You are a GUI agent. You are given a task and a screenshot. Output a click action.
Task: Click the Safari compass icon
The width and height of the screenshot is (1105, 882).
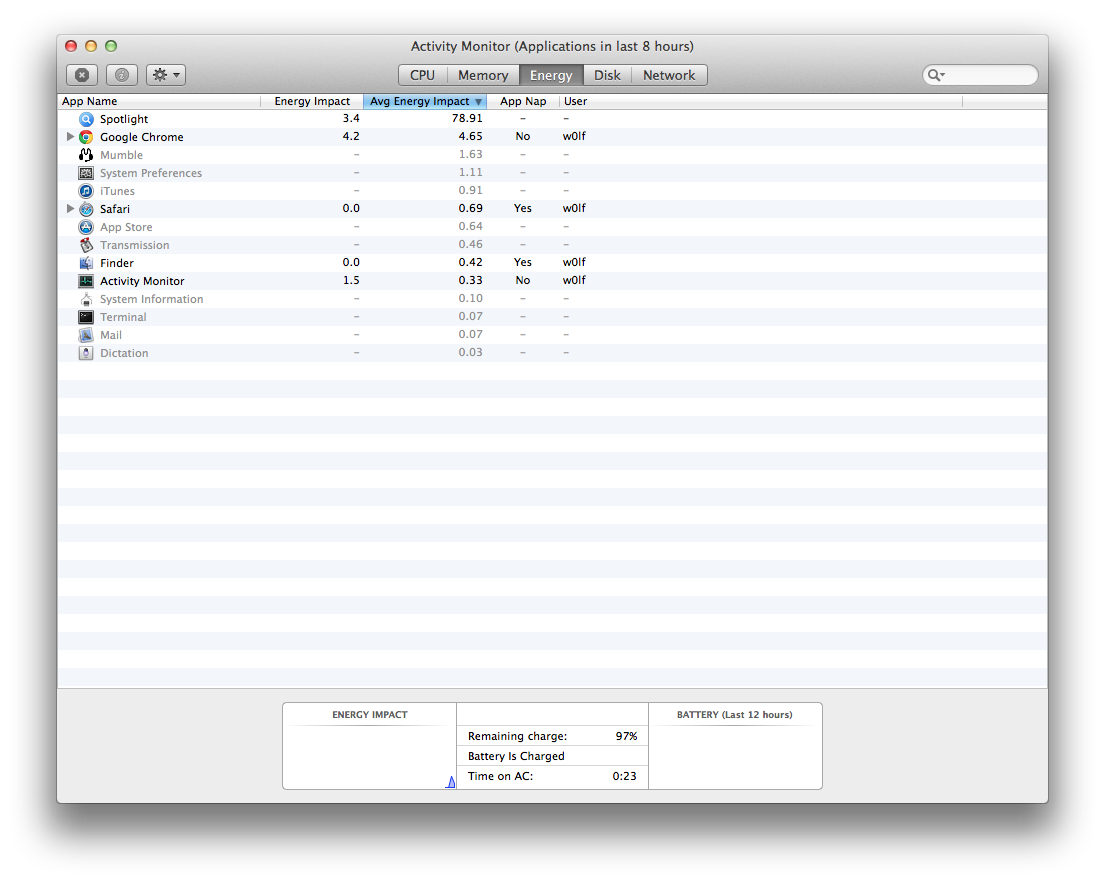pyautogui.click(x=86, y=209)
